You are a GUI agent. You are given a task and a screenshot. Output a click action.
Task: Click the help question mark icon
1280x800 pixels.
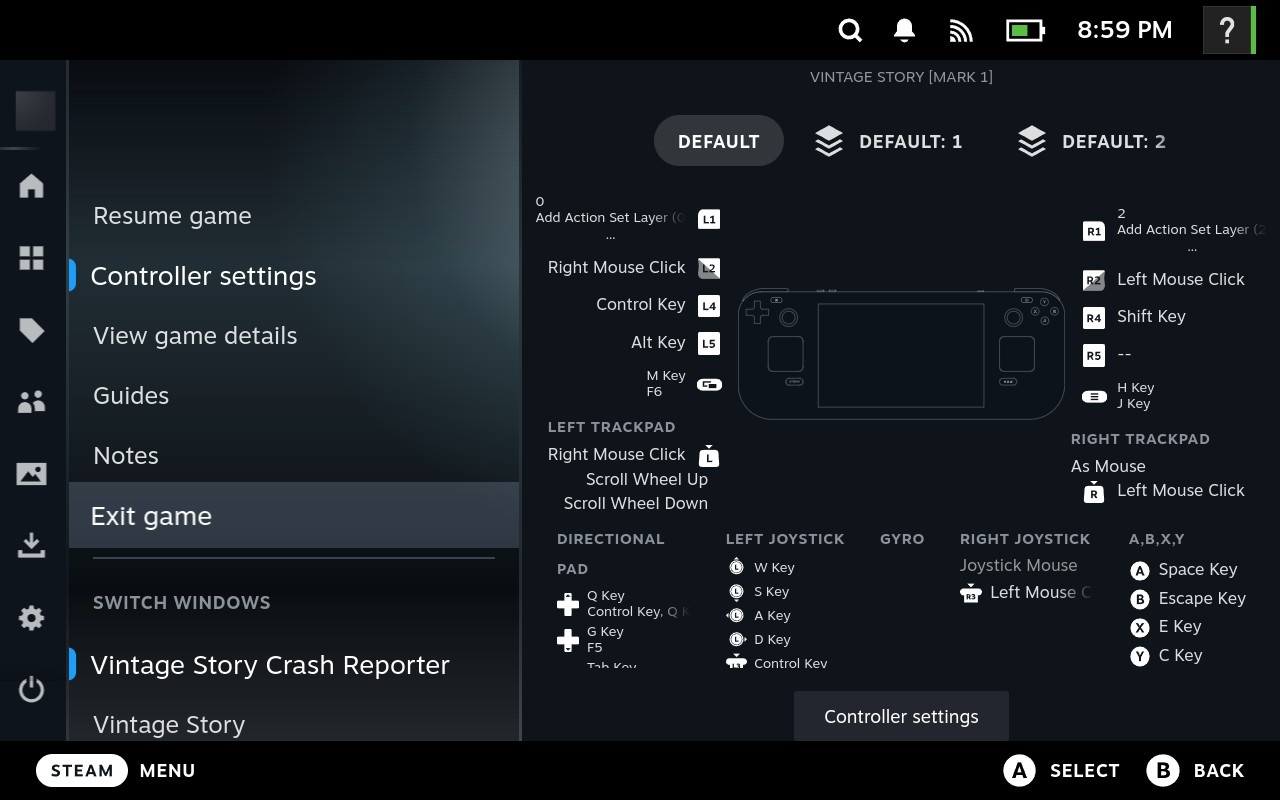pyautogui.click(x=1227, y=30)
